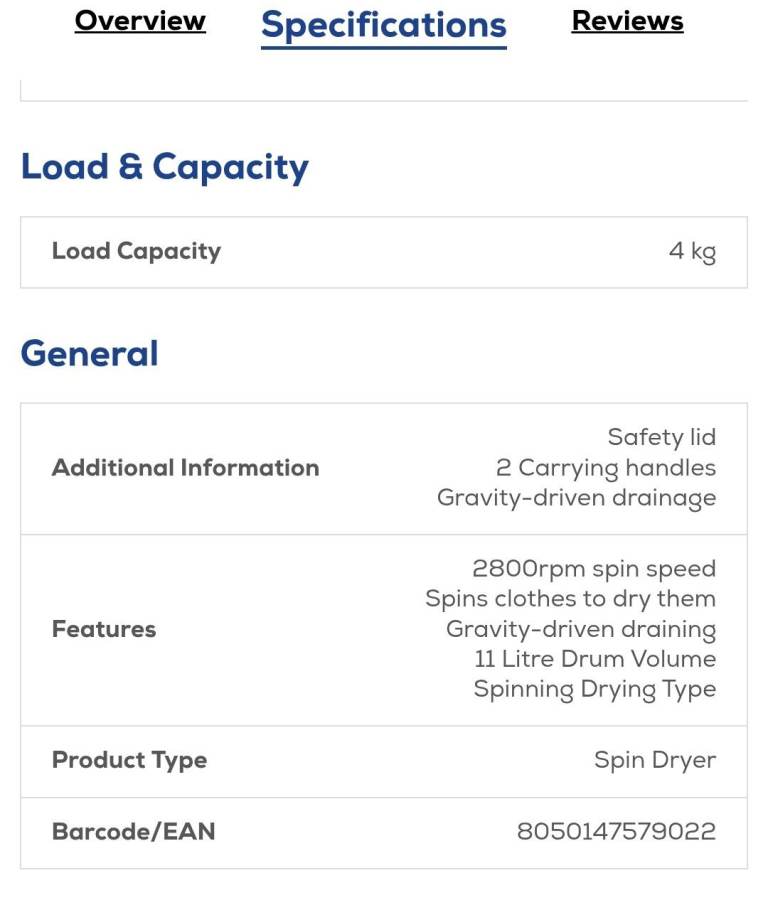The image size is (768, 905).
Task: Click the General section heading
Action: 90,354
